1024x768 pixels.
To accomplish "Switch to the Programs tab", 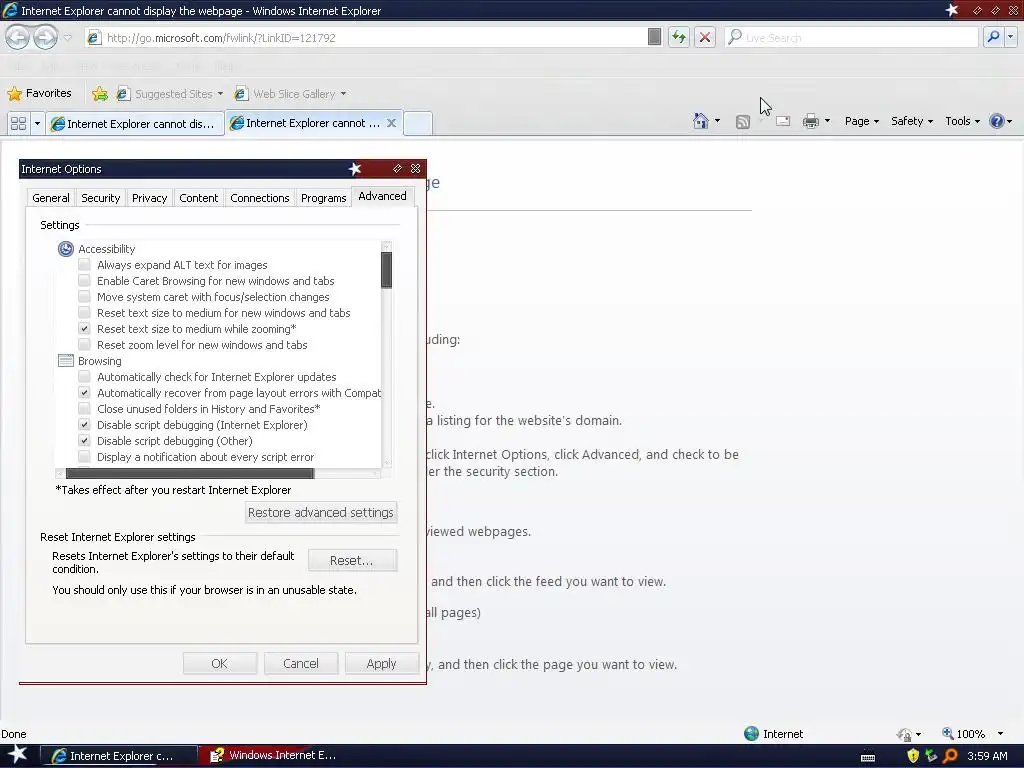I will [323, 198].
